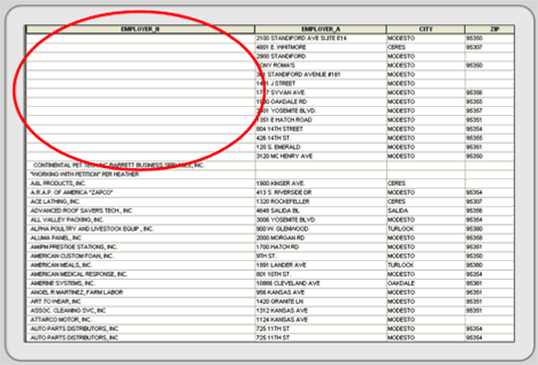Select CERES in the 4801 E. WHITMORE row

tap(425, 47)
